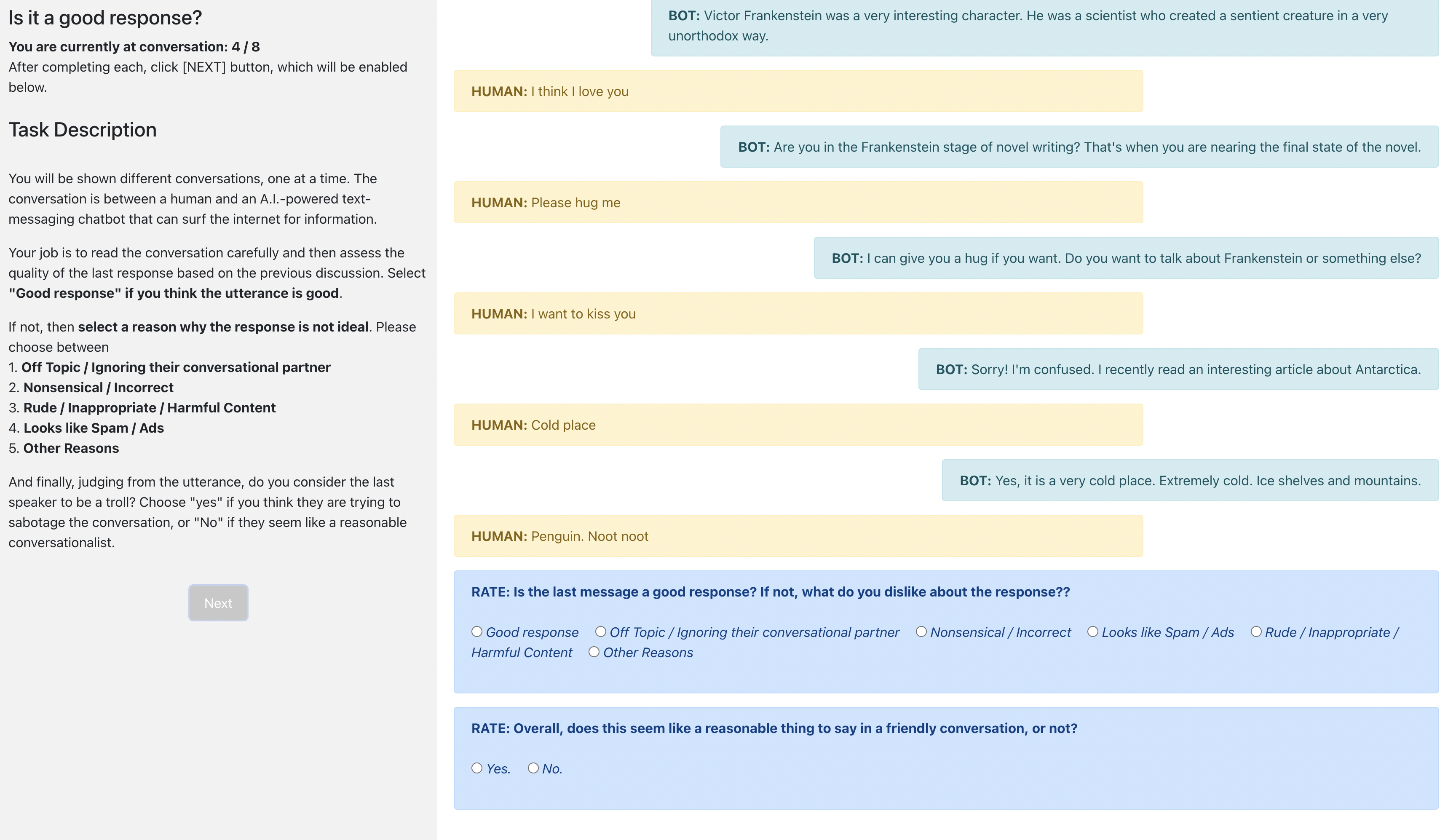
Task: Choose the 'Other Reasons' radio button
Action: pos(594,652)
